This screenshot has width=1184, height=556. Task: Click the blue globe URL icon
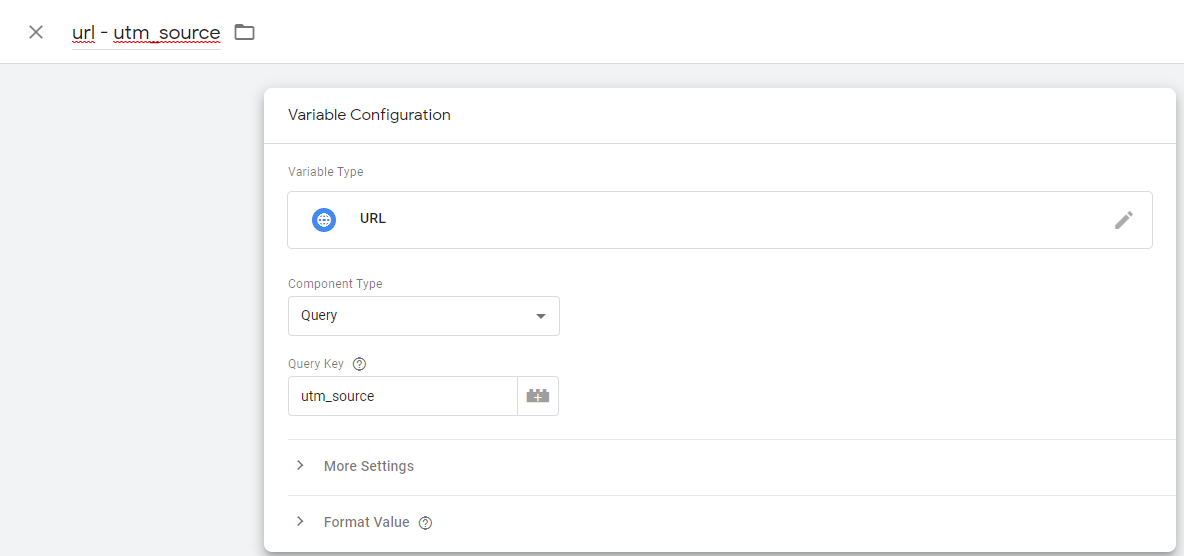point(324,220)
